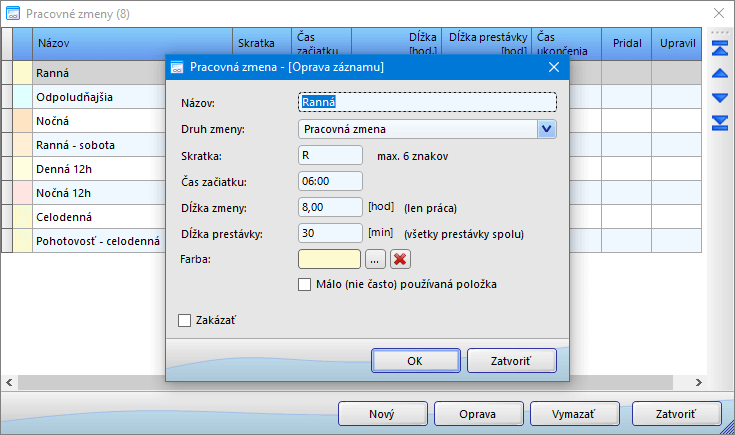Move up one record with up arrow
Screen dimensions: 735x435
point(718,73)
